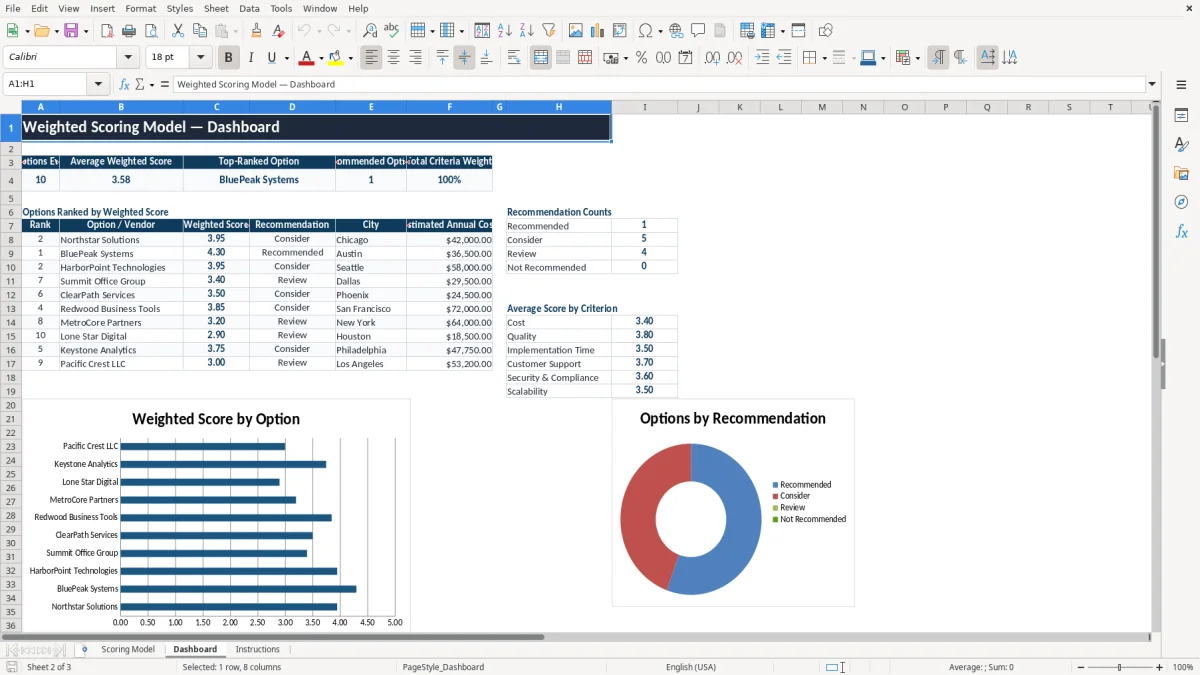Click the formula input line
Image resolution: width=1200 pixels, height=675 pixels.
click(658, 84)
